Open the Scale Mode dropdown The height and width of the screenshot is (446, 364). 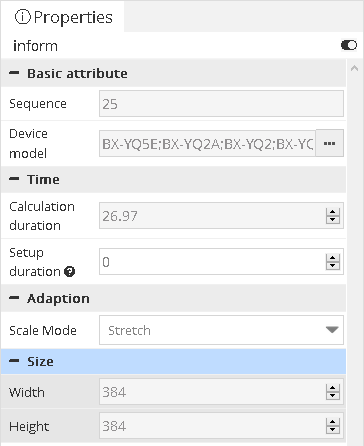[x=221, y=330]
